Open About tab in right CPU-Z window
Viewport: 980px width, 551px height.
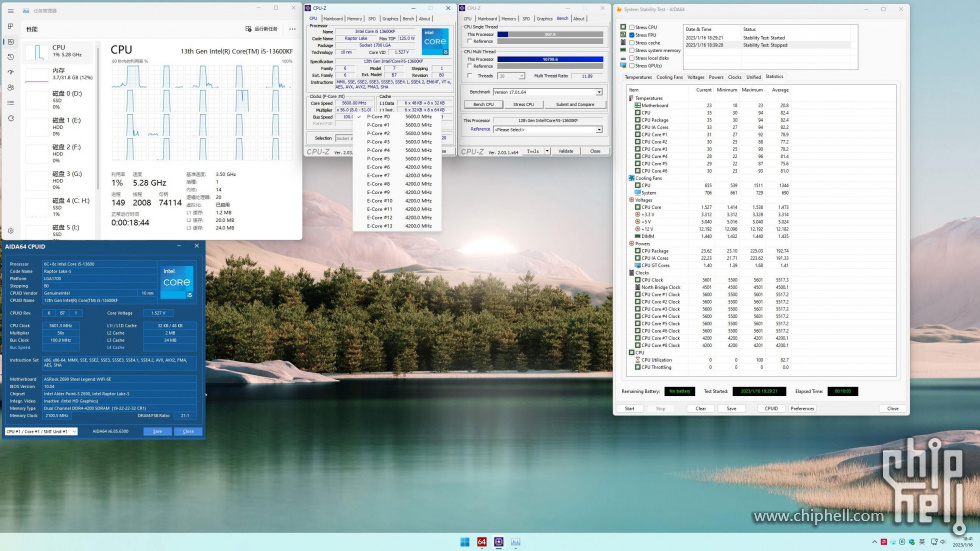click(579, 19)
